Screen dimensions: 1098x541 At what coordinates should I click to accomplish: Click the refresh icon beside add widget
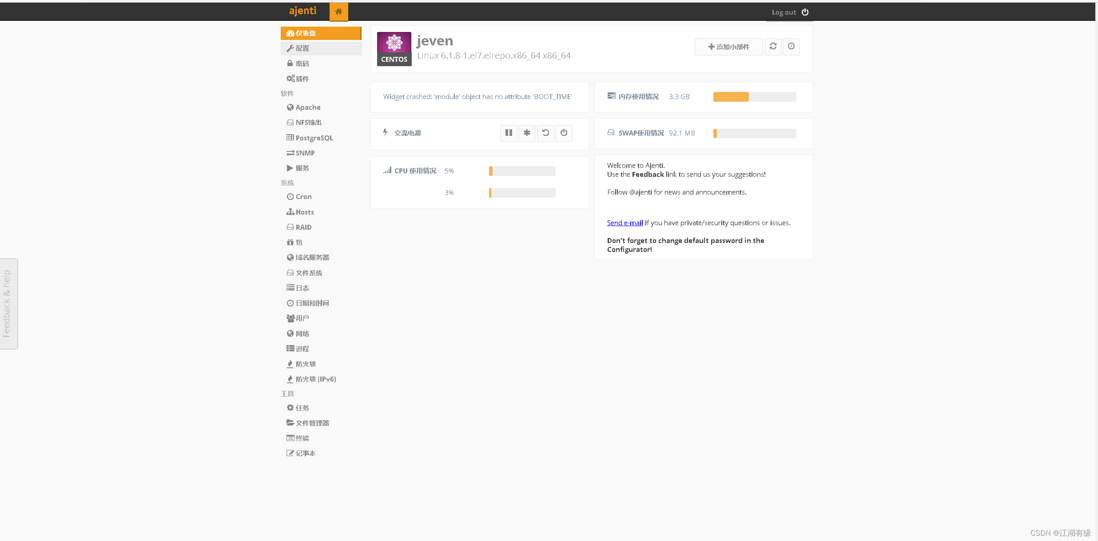point(773,47)
